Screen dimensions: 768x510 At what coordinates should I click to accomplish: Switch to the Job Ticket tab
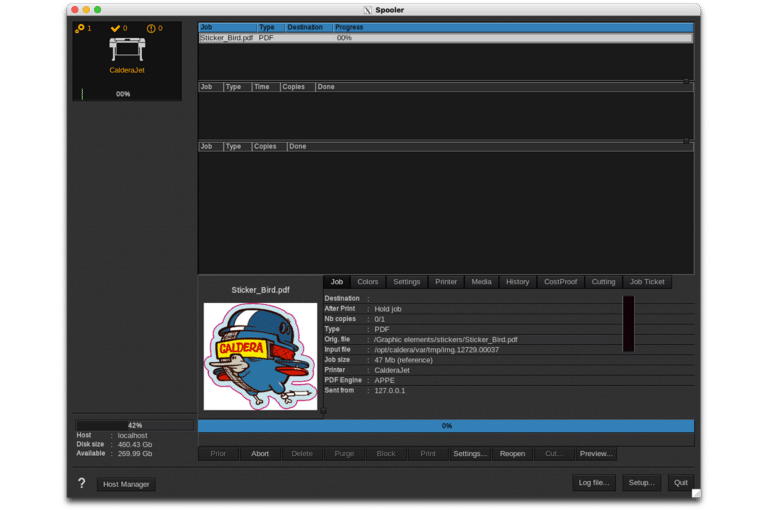click(647, 282)
